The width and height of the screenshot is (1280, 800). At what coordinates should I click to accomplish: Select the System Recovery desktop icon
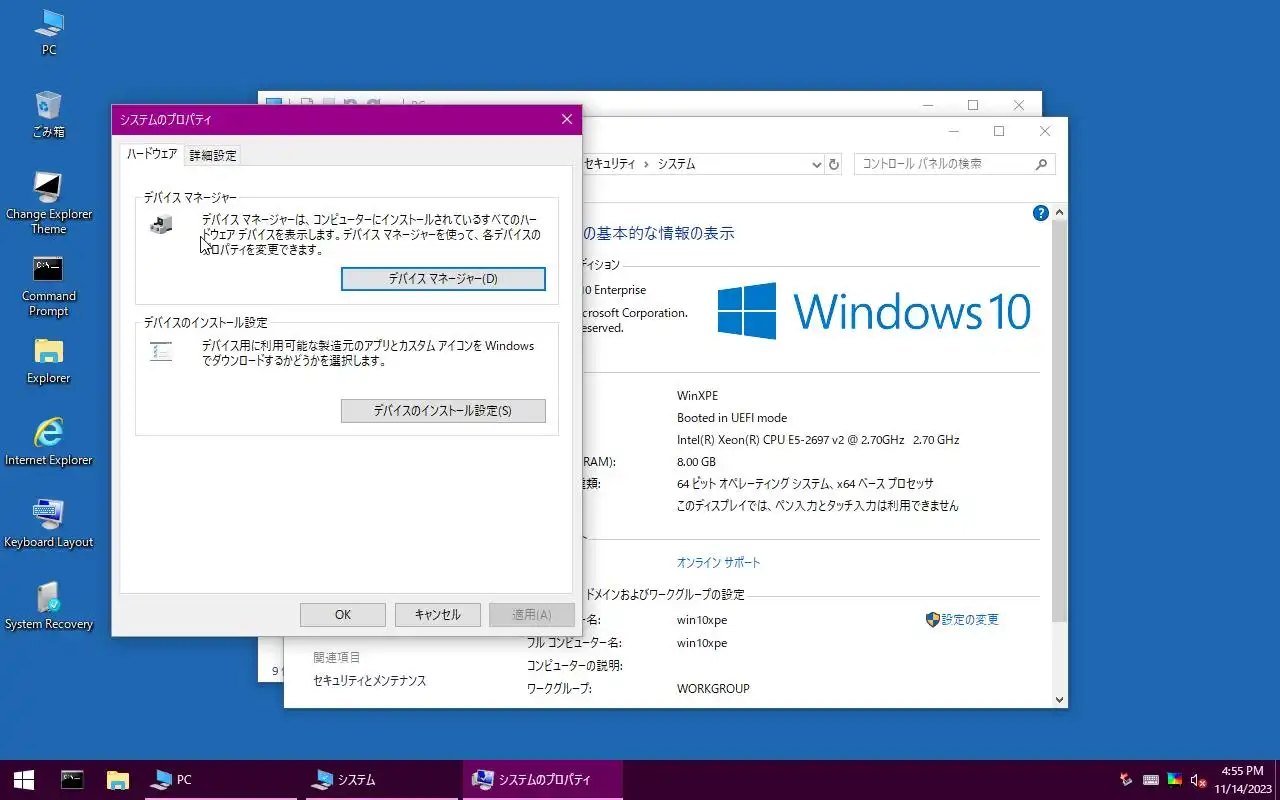click(48, 607)
